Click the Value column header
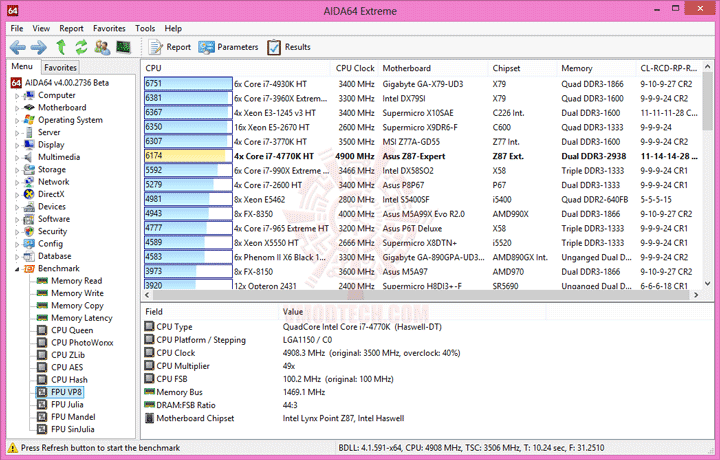This screenshot has height=460, width=720. (x=412, y=312)
